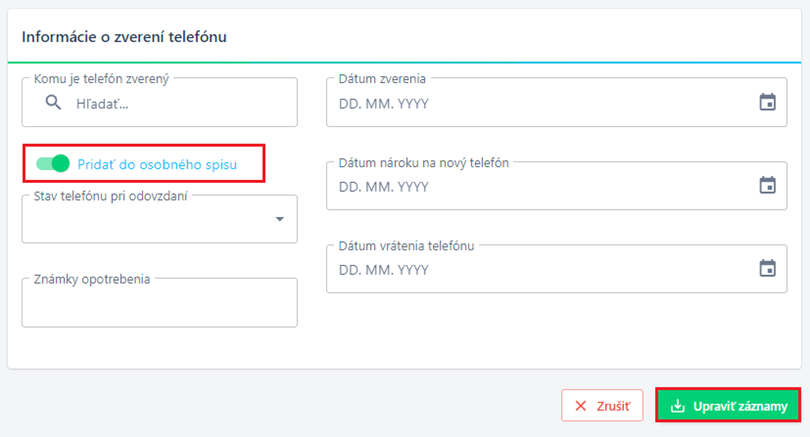Click the save icon in Upraviť záznamy
This screenshot has height=437, width=810.
click(677, 406)
